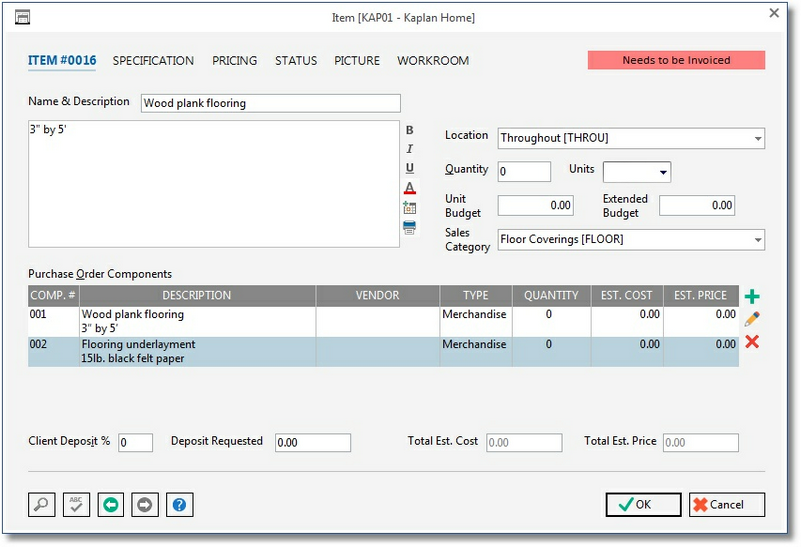Switch to the STATUS tab

[x=296, y=60]
